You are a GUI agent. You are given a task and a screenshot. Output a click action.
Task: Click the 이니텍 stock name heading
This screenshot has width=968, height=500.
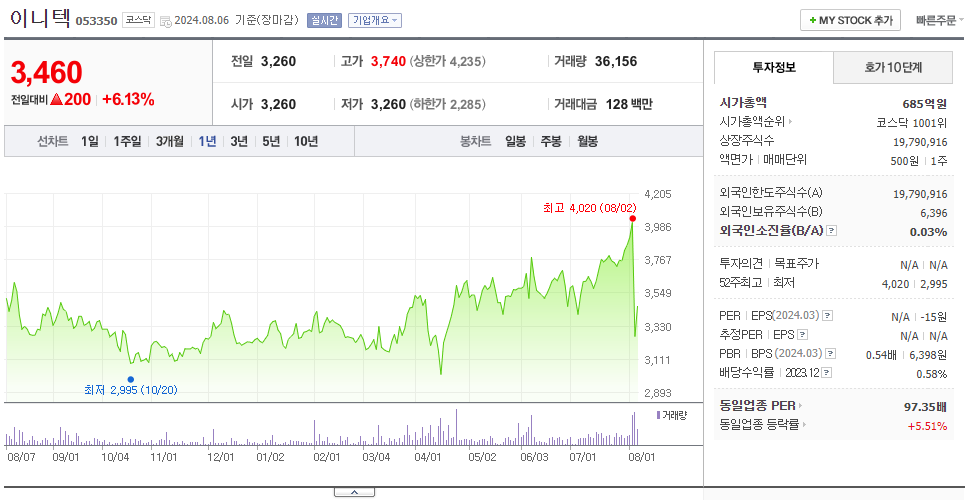click(40, 18)
